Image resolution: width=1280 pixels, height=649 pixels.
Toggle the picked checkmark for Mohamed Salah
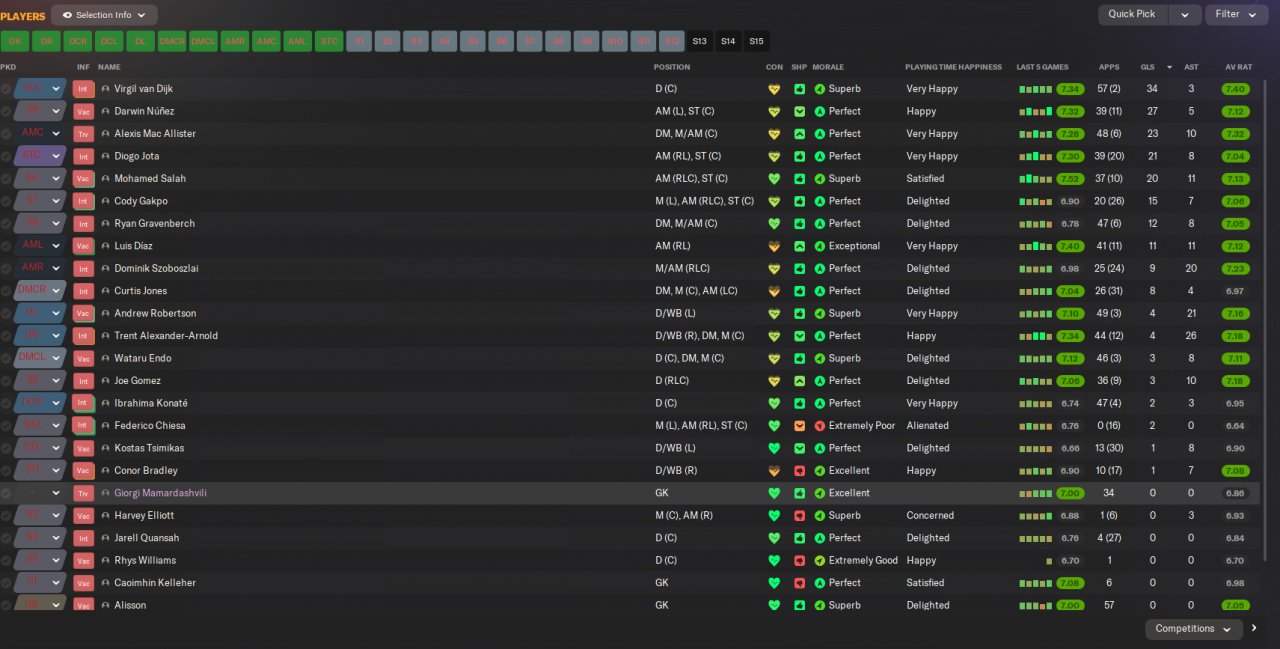(6, 179)
